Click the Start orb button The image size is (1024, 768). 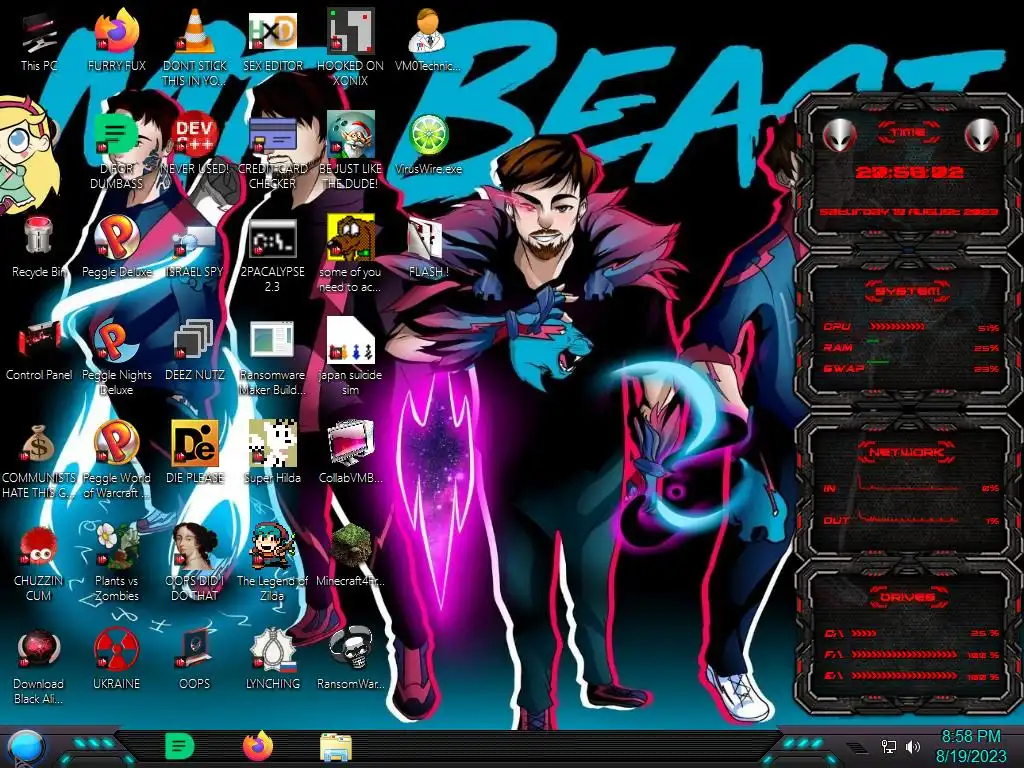26,748
